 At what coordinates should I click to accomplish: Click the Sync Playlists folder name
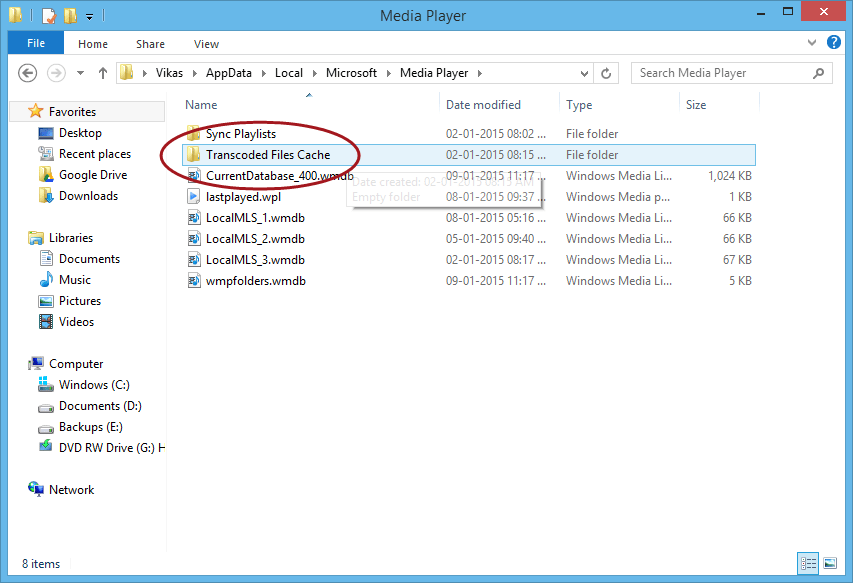[241, 134]
